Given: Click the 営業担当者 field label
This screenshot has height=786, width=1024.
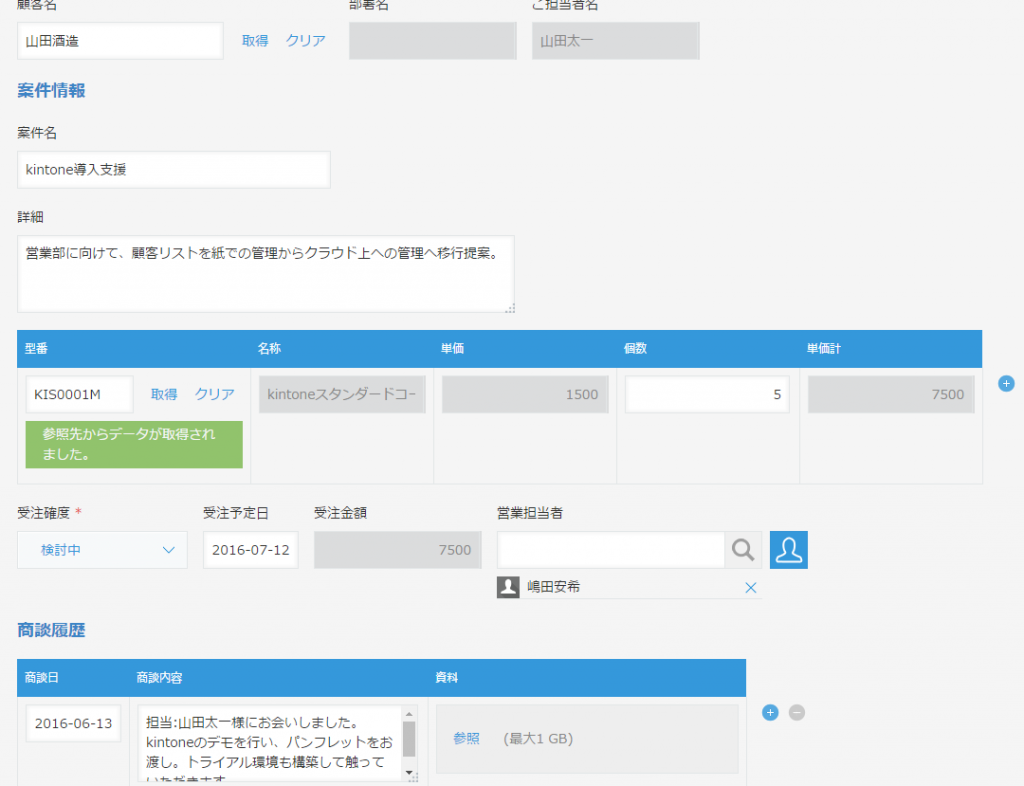Looking at the screenshot, I should click(x=530, y=513).
